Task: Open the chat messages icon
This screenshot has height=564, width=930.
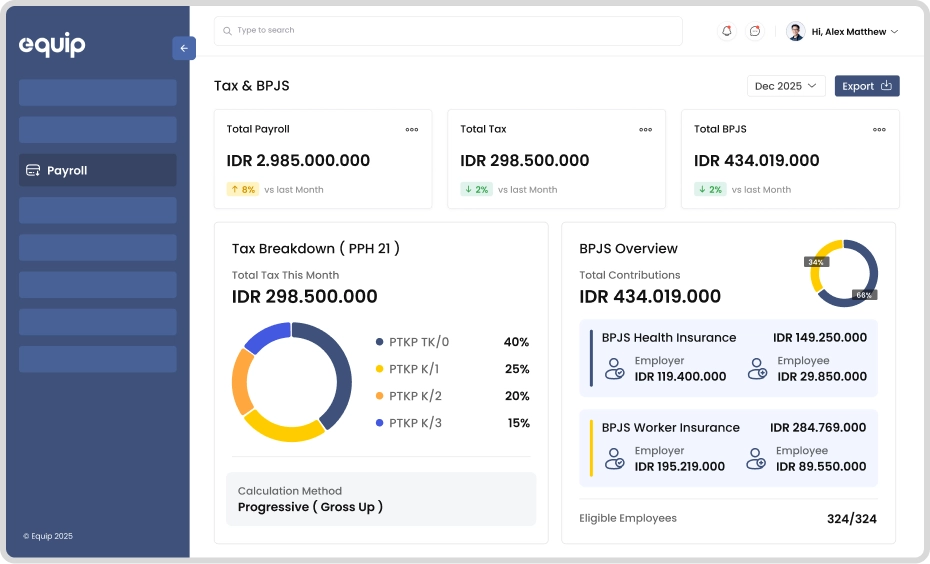Action: click(755, 31)
